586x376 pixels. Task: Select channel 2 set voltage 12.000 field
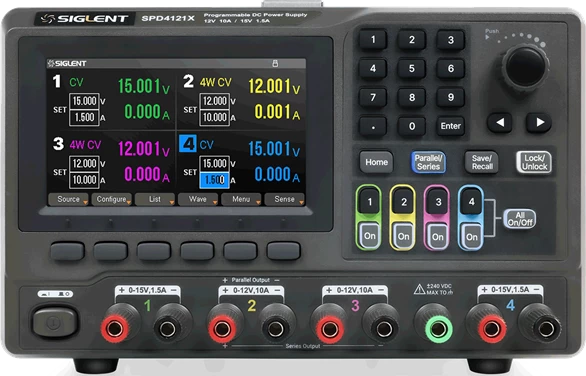[215, 101]
